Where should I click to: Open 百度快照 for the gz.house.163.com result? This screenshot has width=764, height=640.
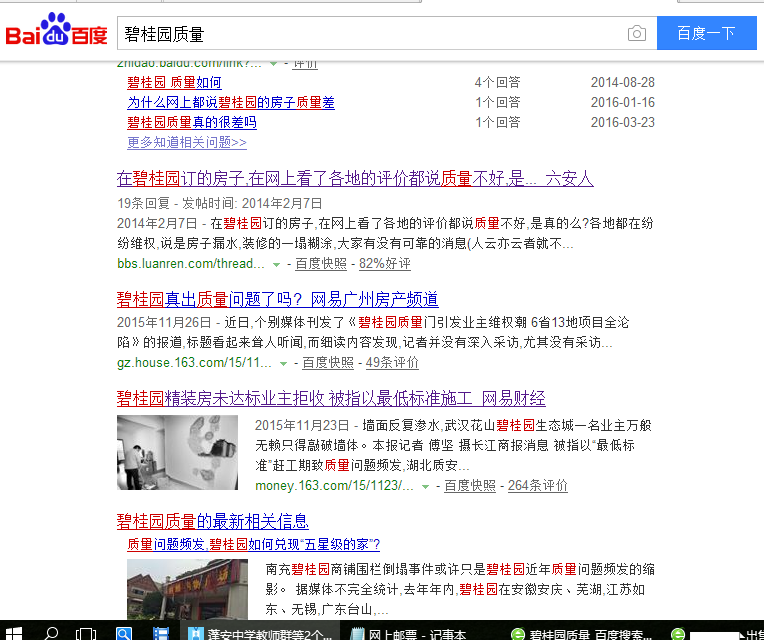(x=328, y=362)
